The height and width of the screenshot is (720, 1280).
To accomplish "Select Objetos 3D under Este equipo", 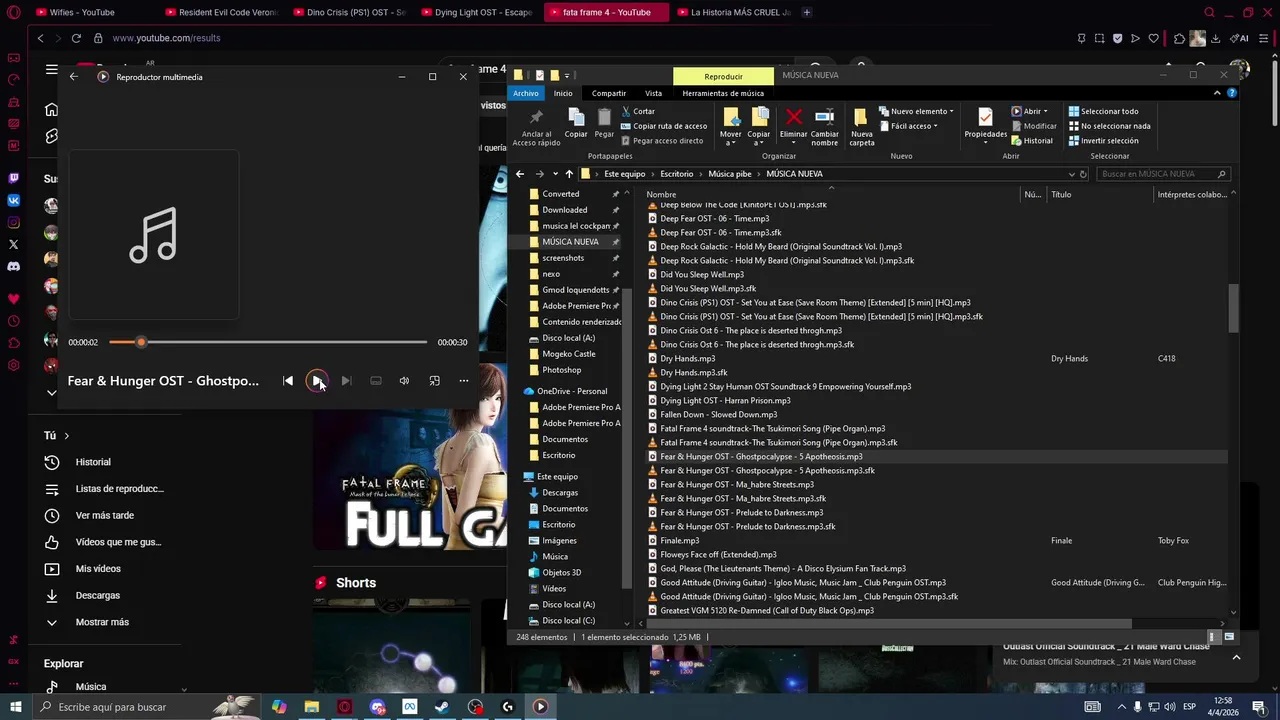I will (561, 573).
